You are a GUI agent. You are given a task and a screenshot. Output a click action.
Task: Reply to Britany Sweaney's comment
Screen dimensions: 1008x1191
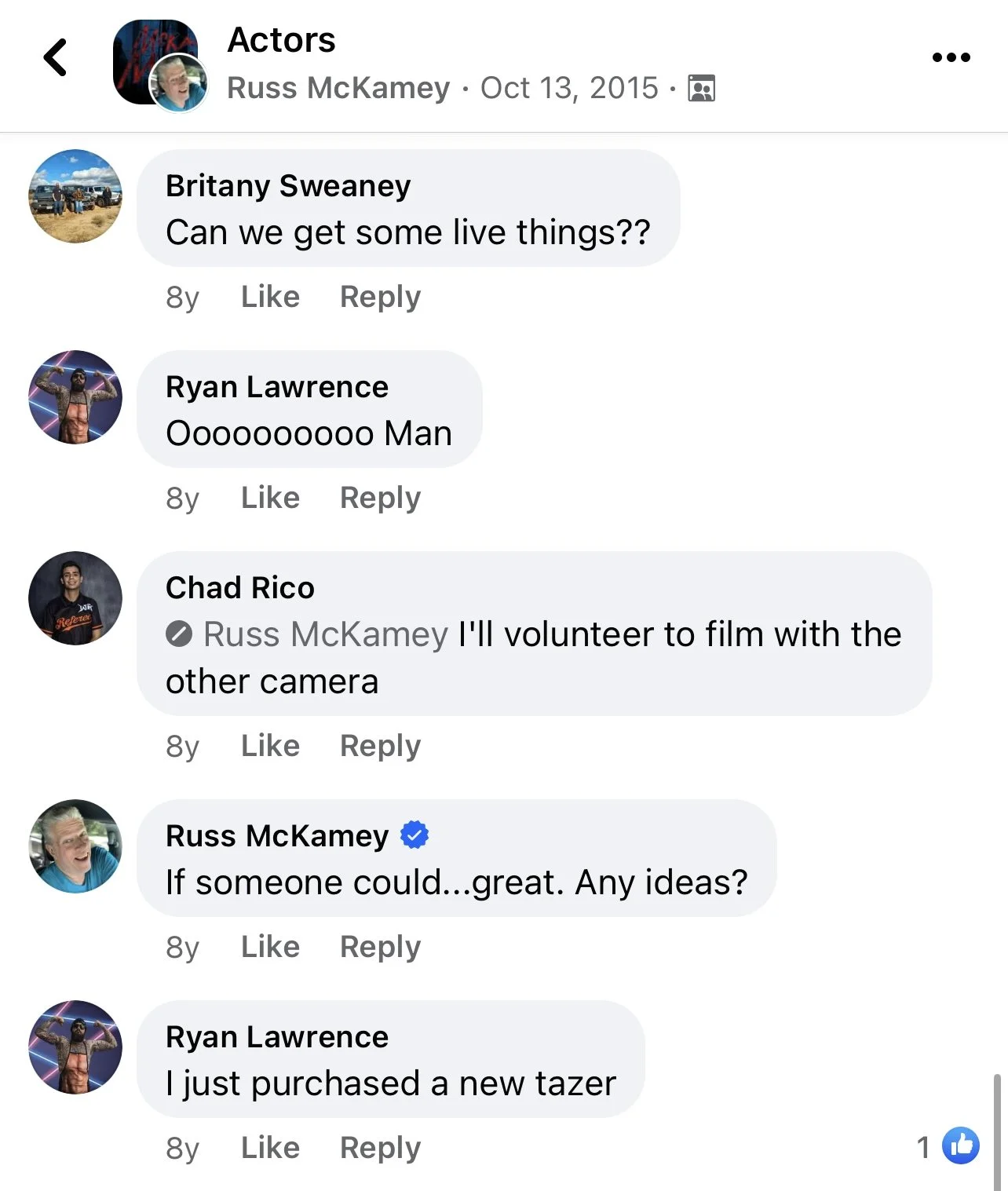pyautogui.click(x=380, y=297)
